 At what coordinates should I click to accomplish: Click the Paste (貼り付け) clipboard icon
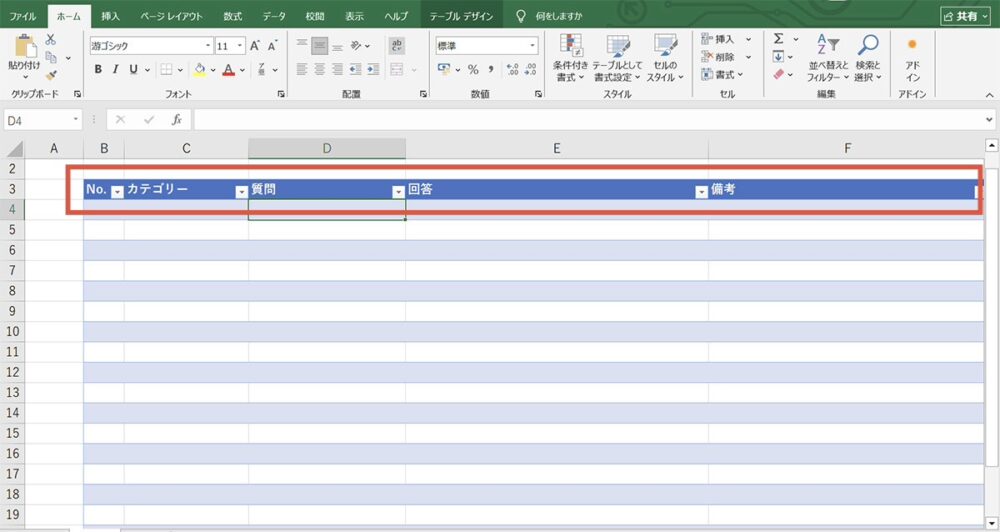(26, 47)
